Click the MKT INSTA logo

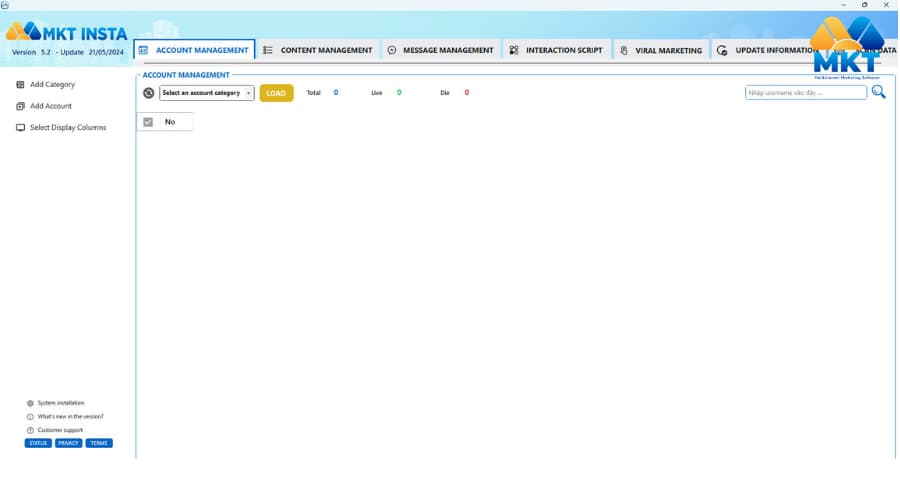point(67,32)
